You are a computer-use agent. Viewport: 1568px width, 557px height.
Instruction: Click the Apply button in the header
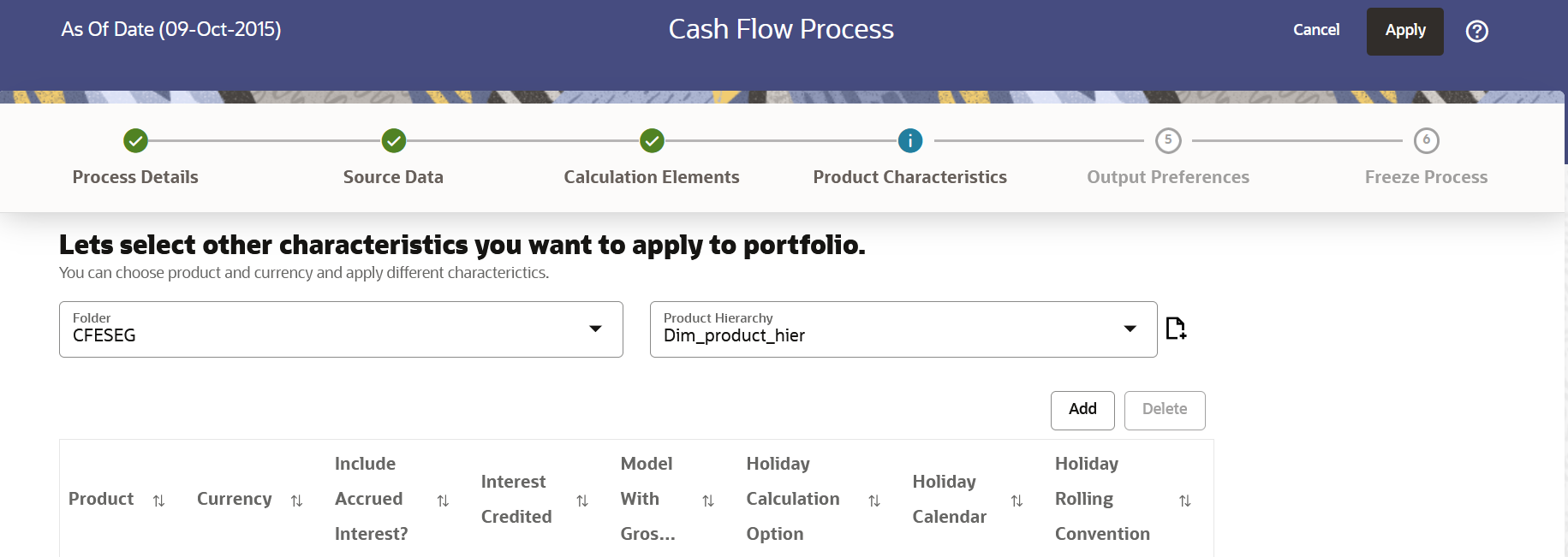click(x=1404, y=31)
